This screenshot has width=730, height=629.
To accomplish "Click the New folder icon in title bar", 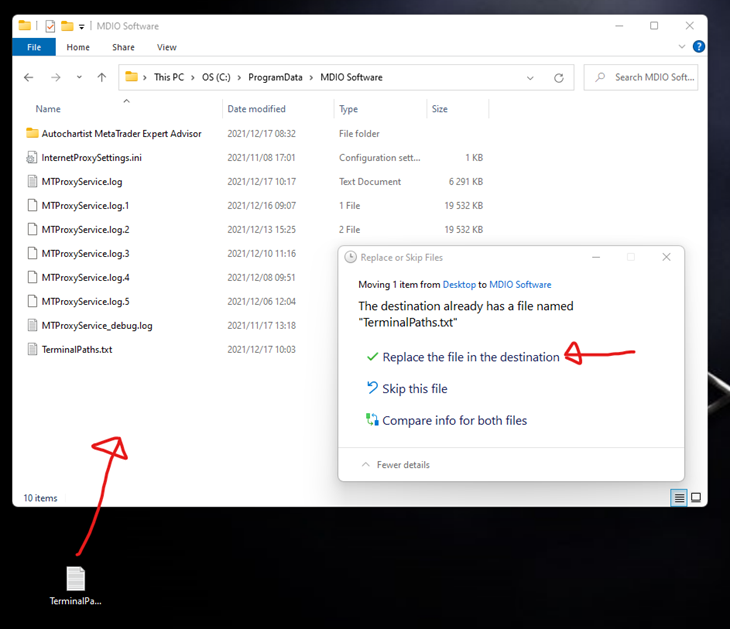I will click(68, 26).
